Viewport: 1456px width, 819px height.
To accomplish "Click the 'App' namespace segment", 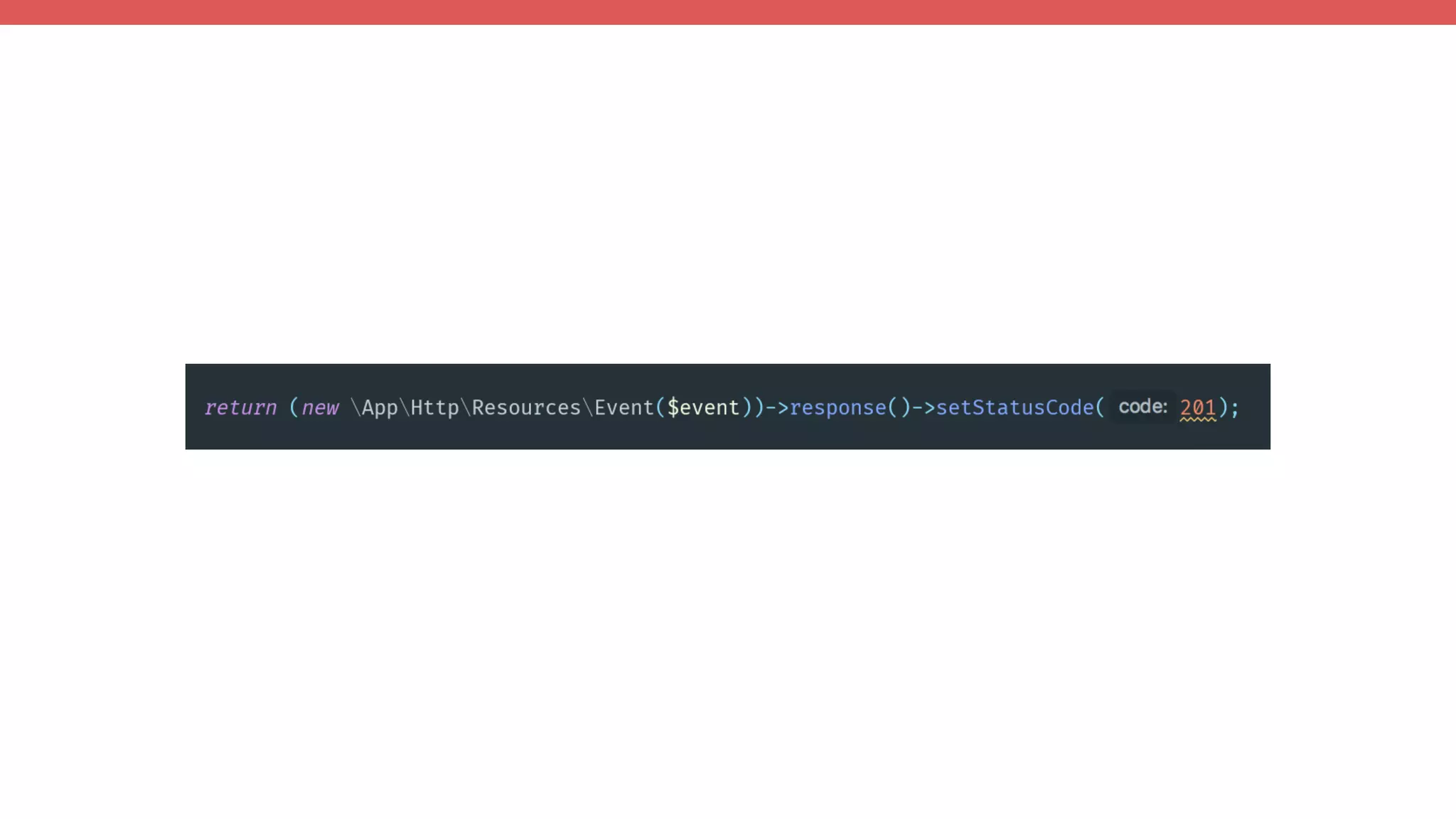I will point(380,408).
